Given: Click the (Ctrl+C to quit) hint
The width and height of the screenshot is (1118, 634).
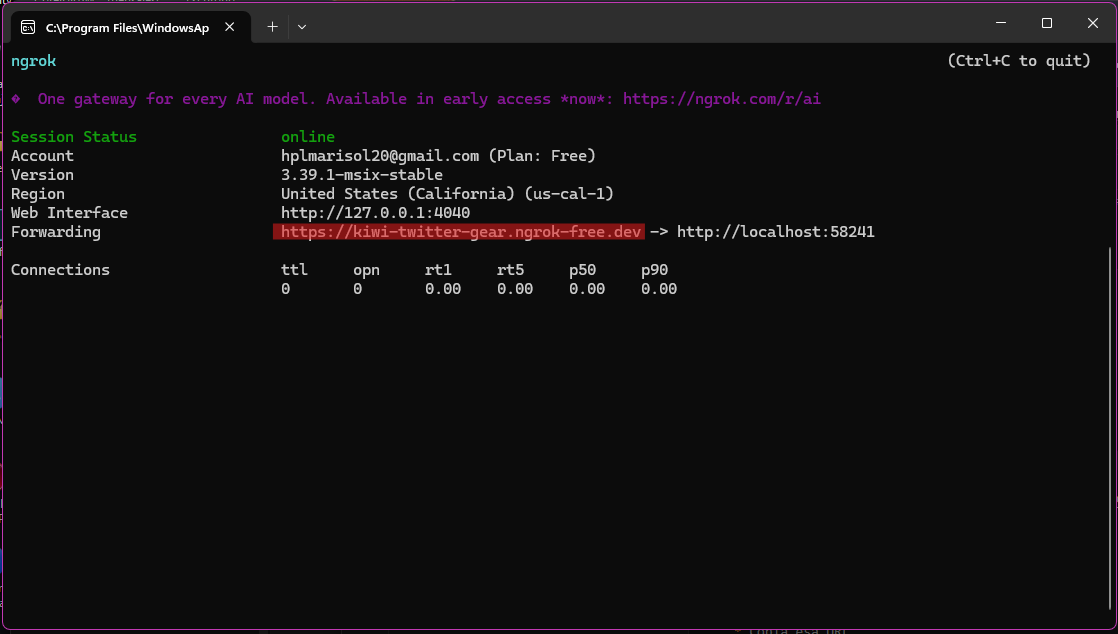Looking at the screenshot, I should (x=1019, y=61).
